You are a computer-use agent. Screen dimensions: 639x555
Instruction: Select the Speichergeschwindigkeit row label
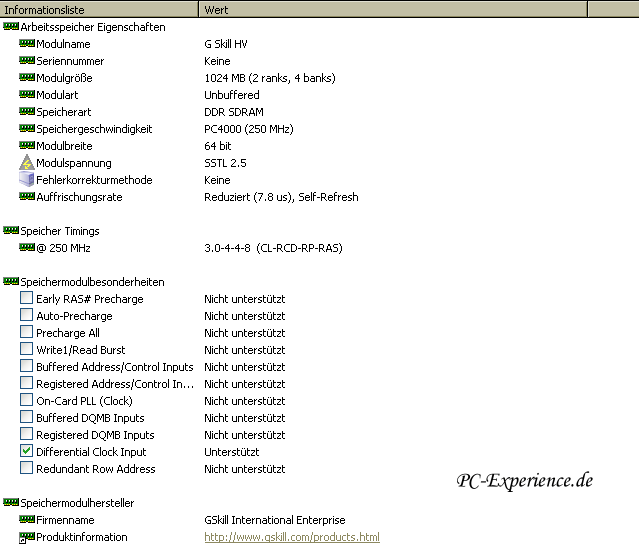click(x=94, y=129)
